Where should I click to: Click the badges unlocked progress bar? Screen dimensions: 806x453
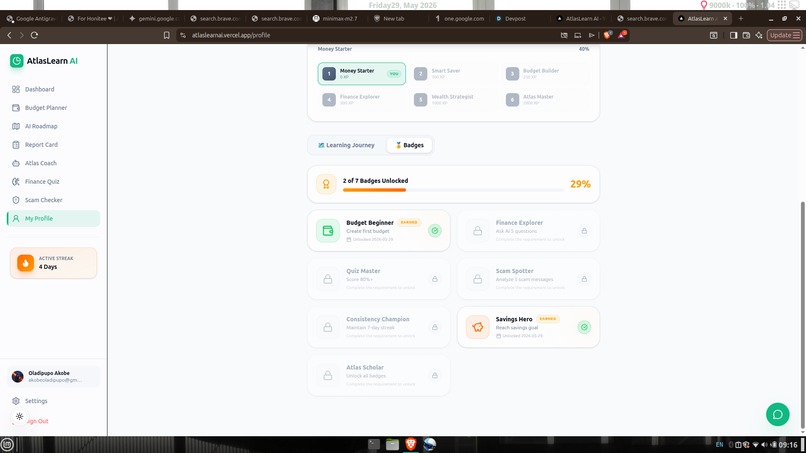[453, 190]
